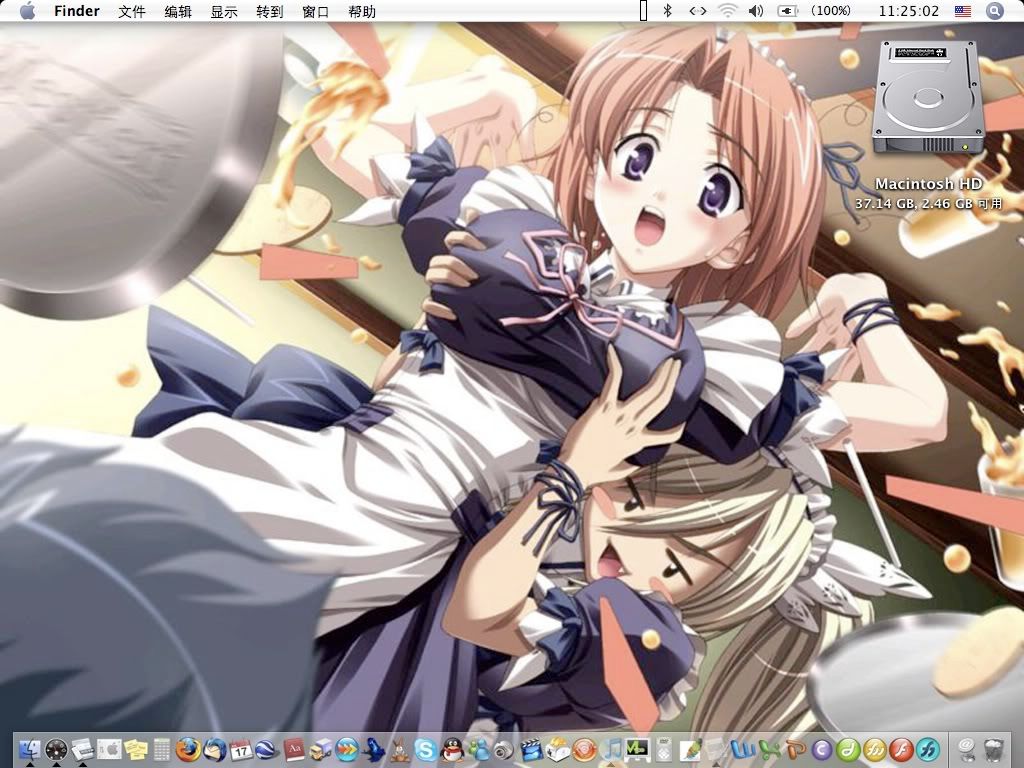Launch Microsoft Excel
This screenshot has height=768, width=1024.
[x=768, y=749]
